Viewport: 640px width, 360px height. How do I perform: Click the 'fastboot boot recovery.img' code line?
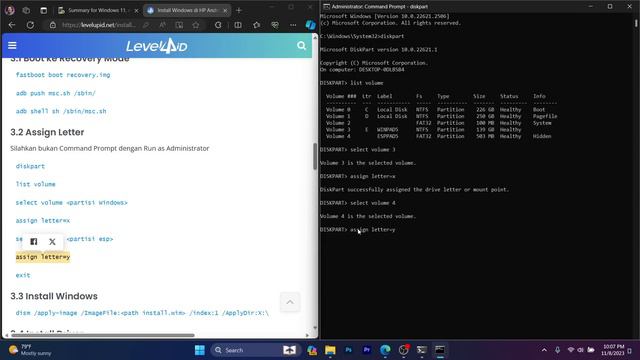pyautogui.click(x=63, y=75)
